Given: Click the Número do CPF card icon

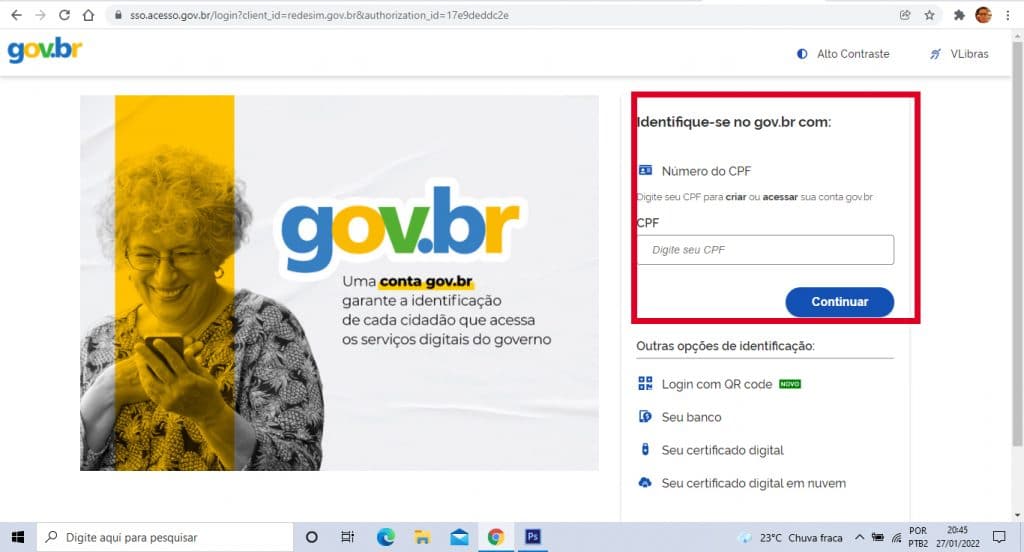Looking at the screenshot, I should click(645, 170).
